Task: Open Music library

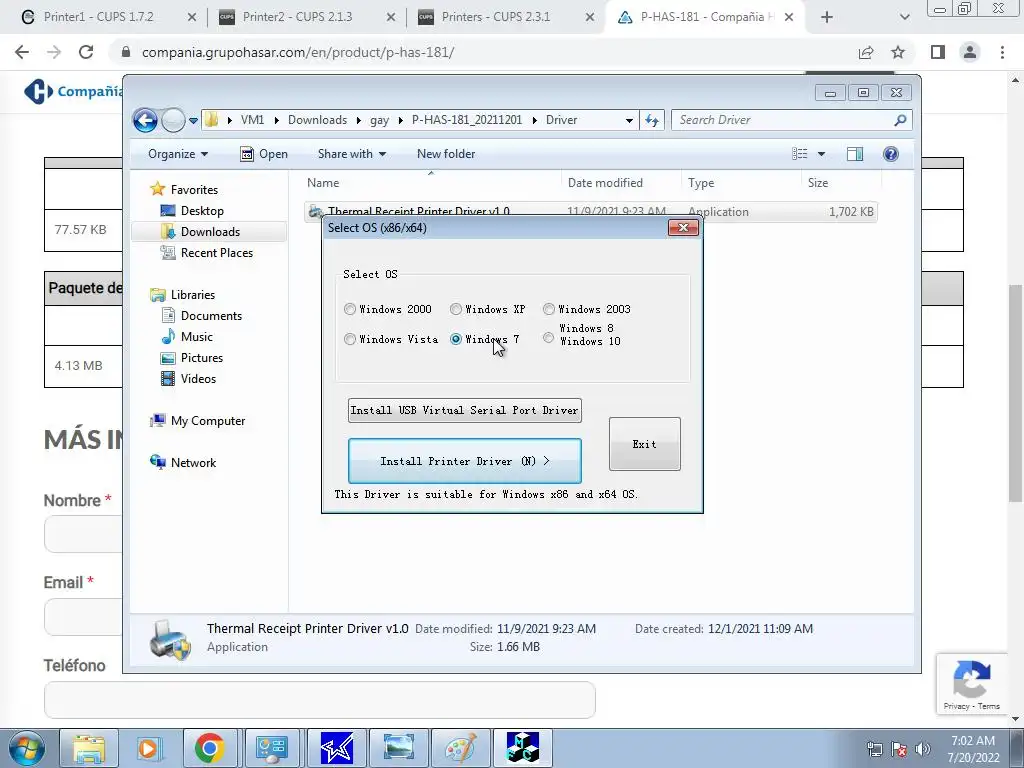Action: tap(197, 337)
